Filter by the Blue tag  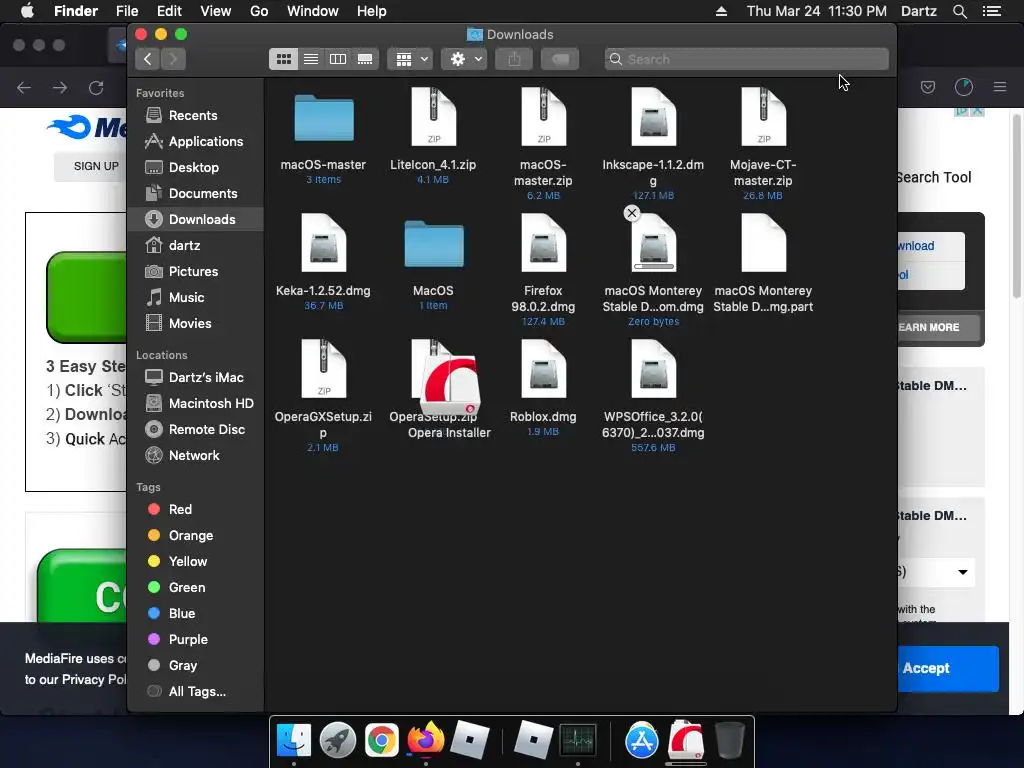click(195, 614)
